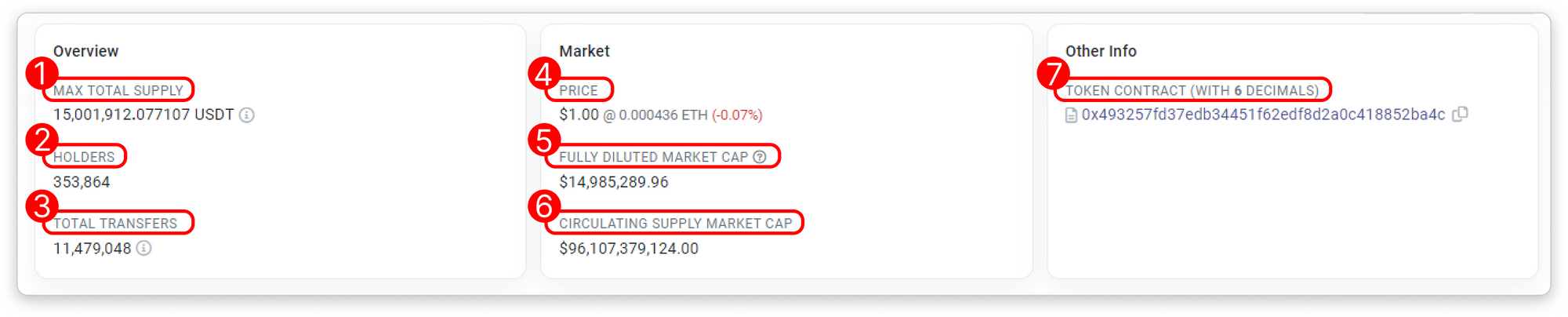Click the Holders label

pyautogui.click(x=84, y=157)
